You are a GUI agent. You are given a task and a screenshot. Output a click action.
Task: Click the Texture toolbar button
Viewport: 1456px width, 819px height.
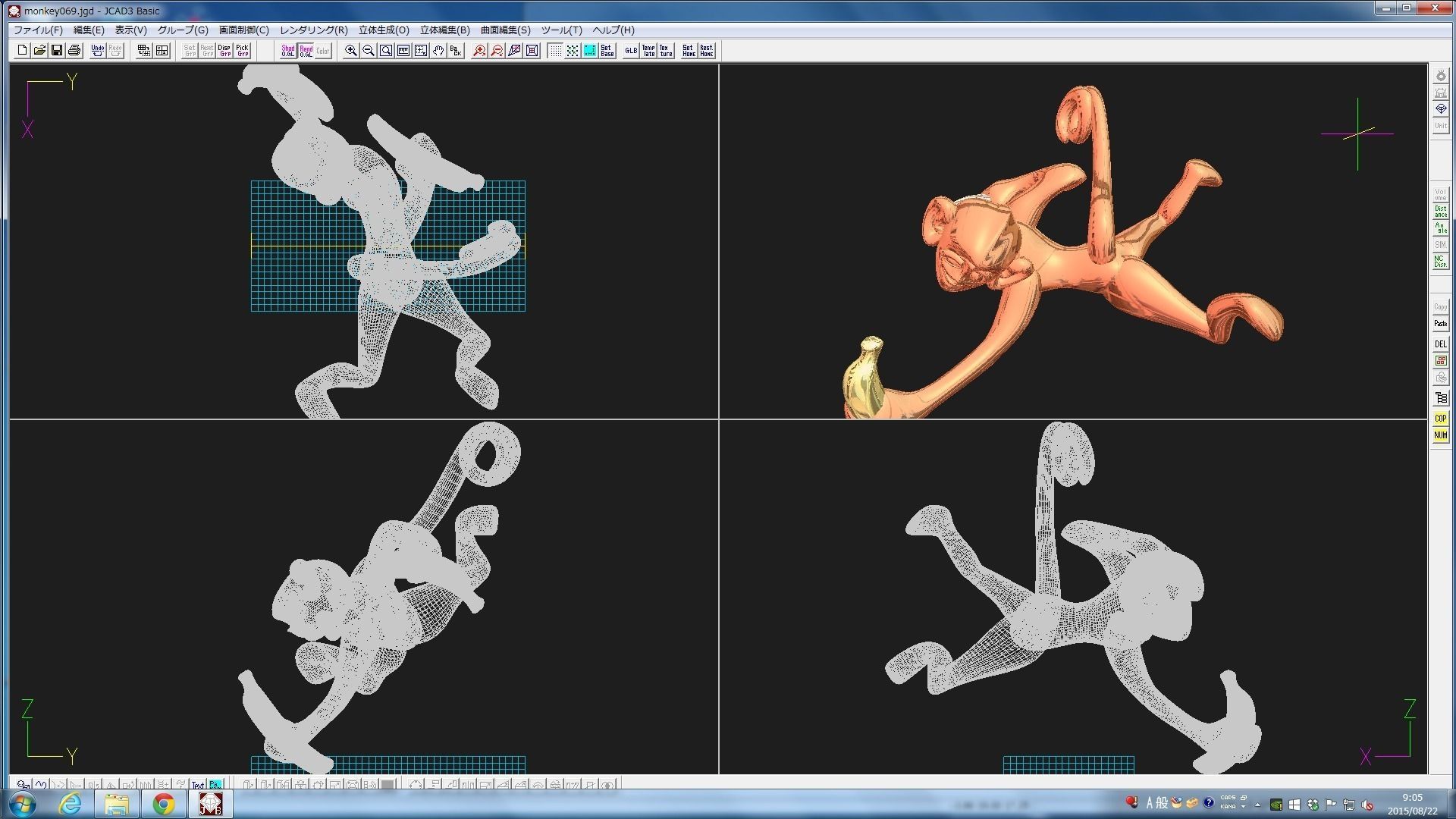coord(666,51)
